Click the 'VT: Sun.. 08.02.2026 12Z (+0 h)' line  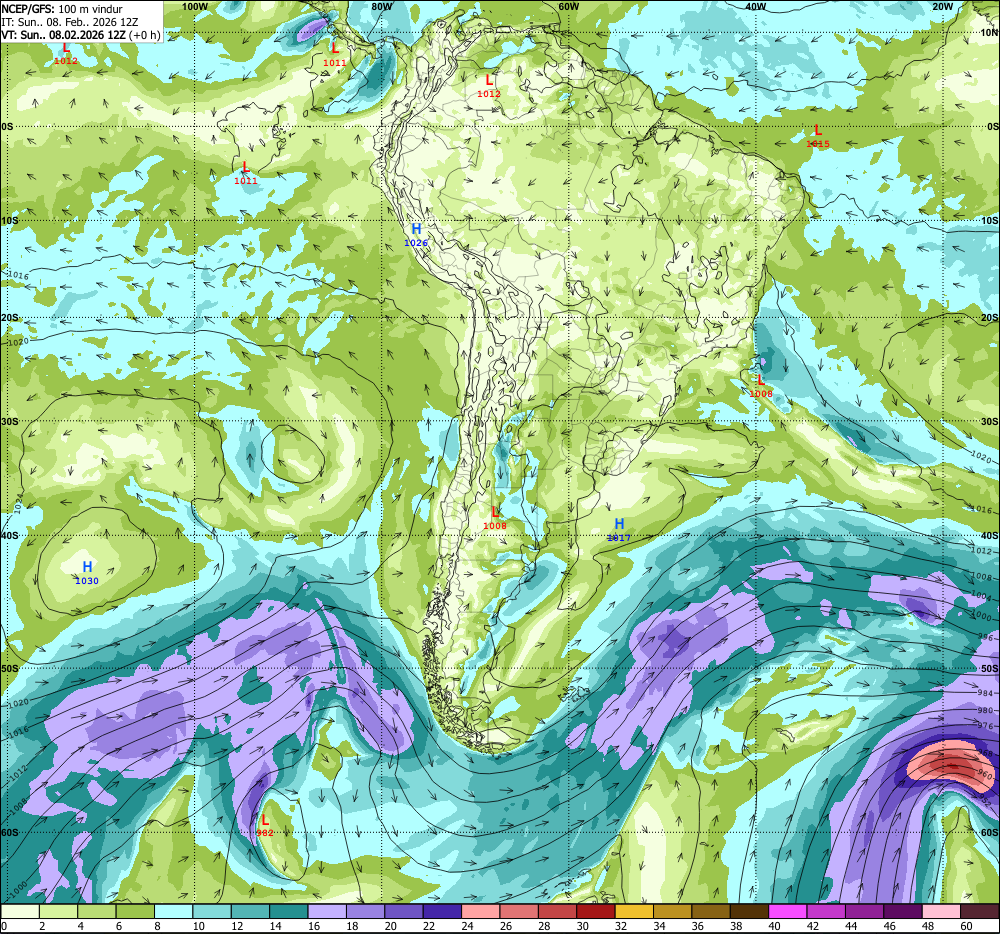pyautogui.click(x=80, y=34)
